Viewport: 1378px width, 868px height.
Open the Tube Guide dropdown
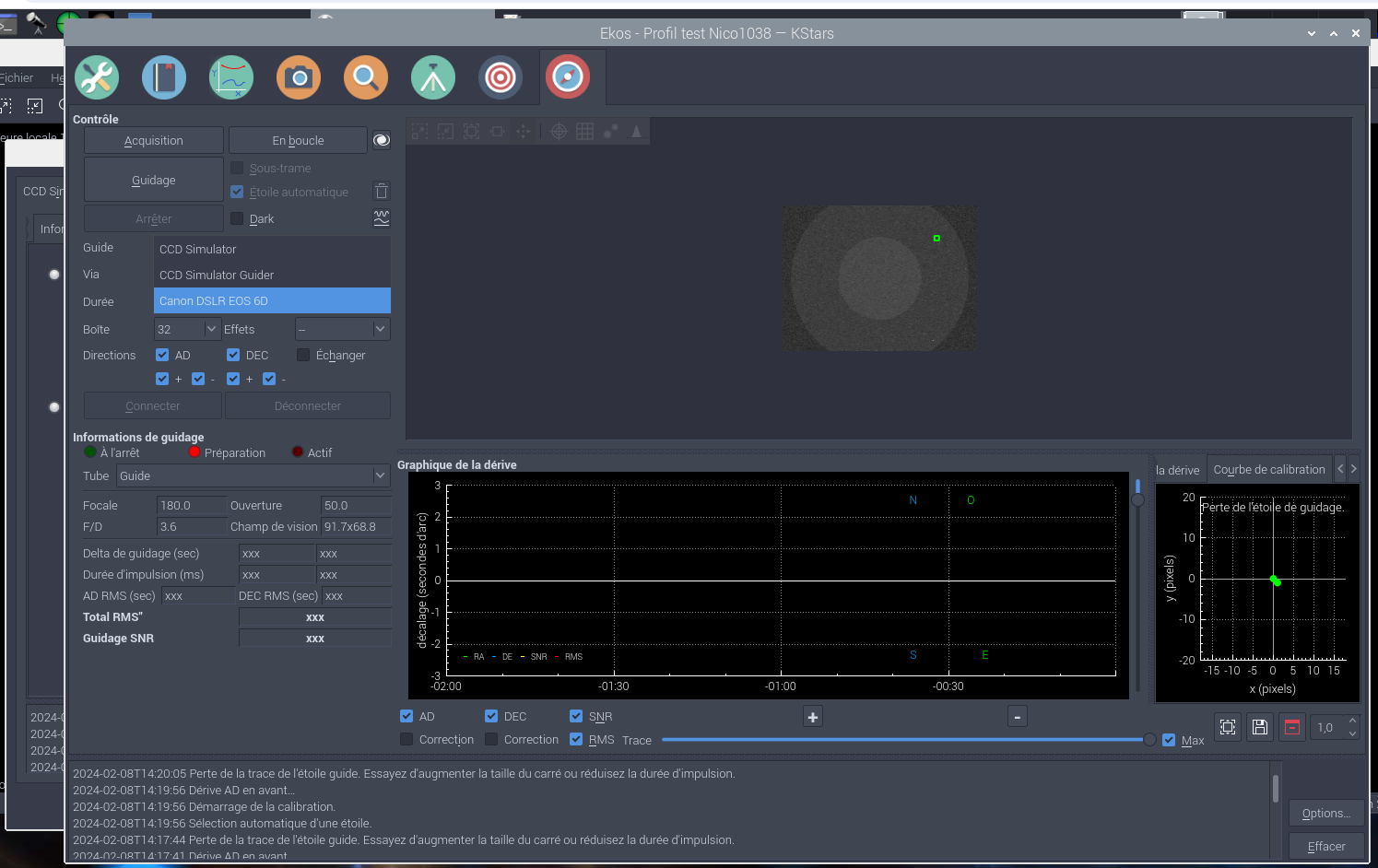point(253,476)
